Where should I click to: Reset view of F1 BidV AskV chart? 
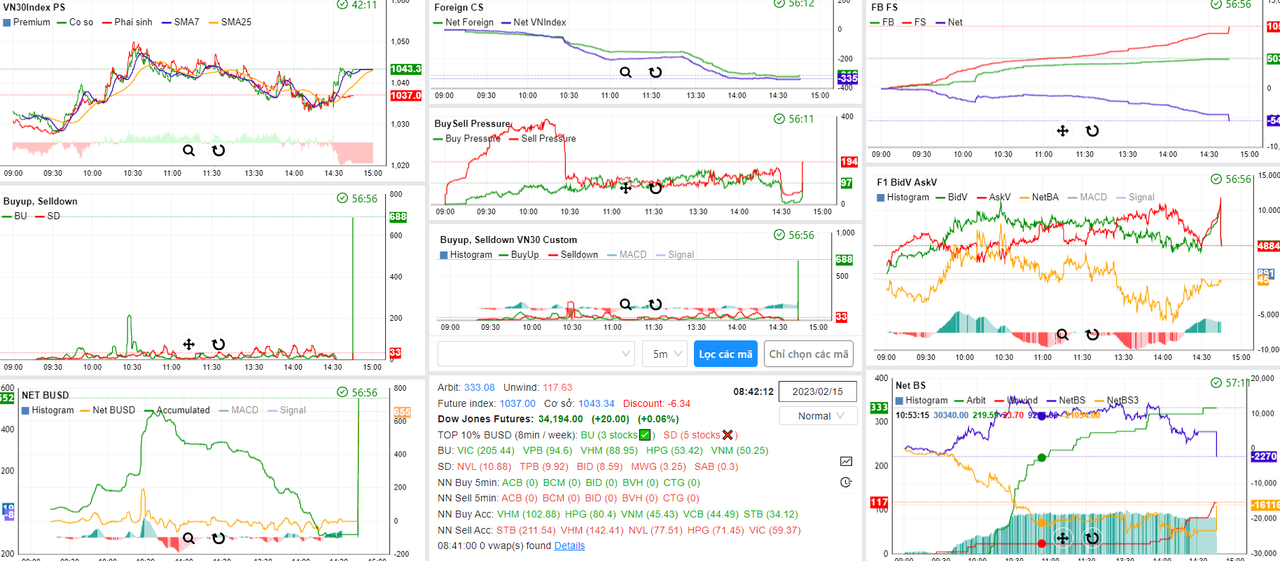click(1092, 335)
